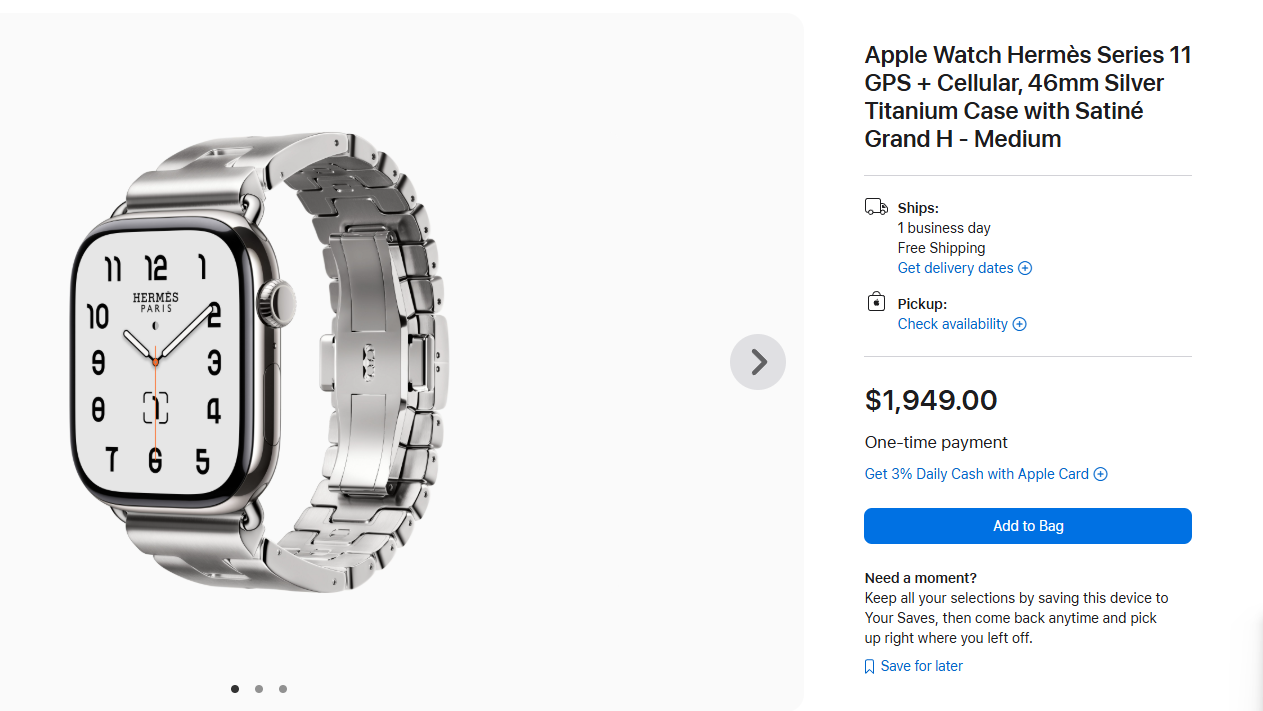Open the info icon after Apple Card offer
This screenshot has height=711, width=1263.
coord(1101,474)
